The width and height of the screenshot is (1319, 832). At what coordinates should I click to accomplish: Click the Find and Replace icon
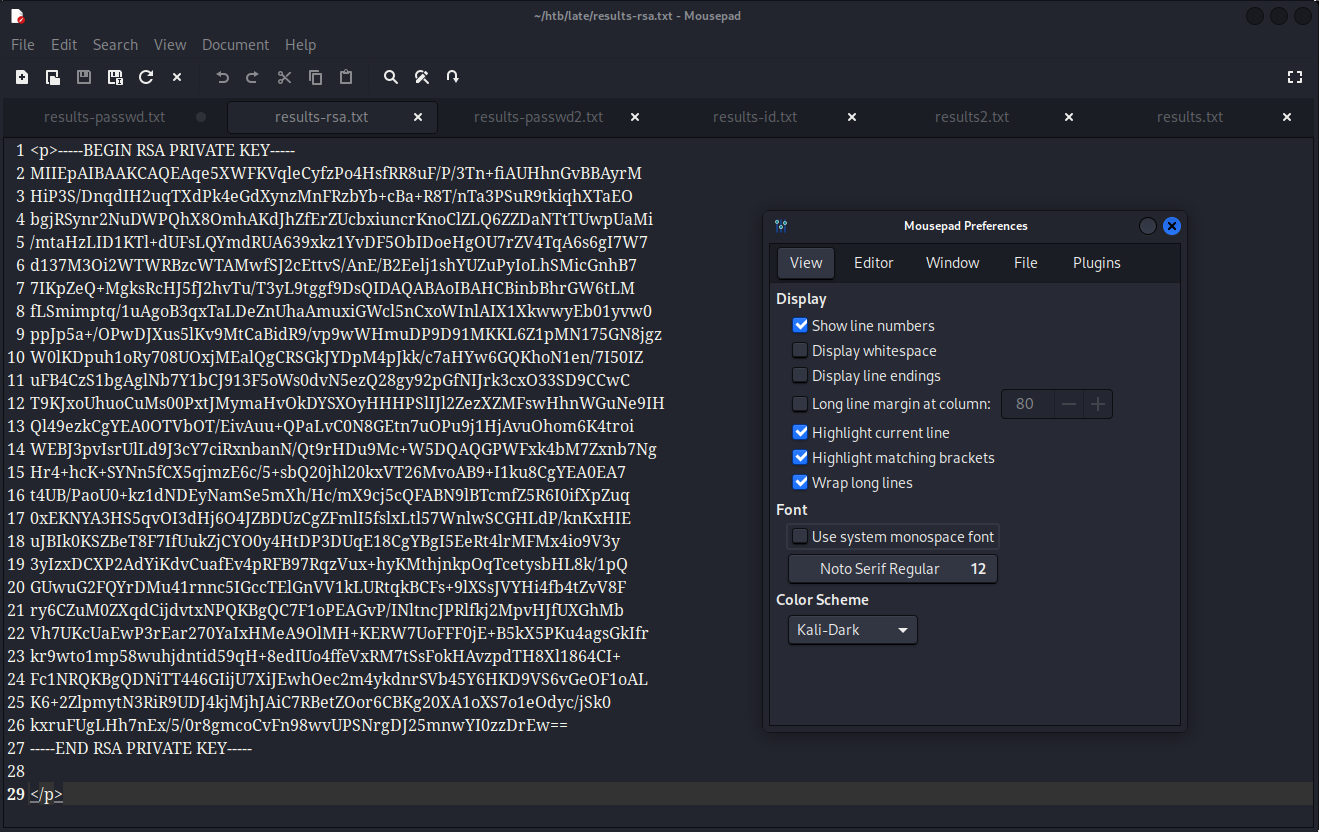click(422, 77)
